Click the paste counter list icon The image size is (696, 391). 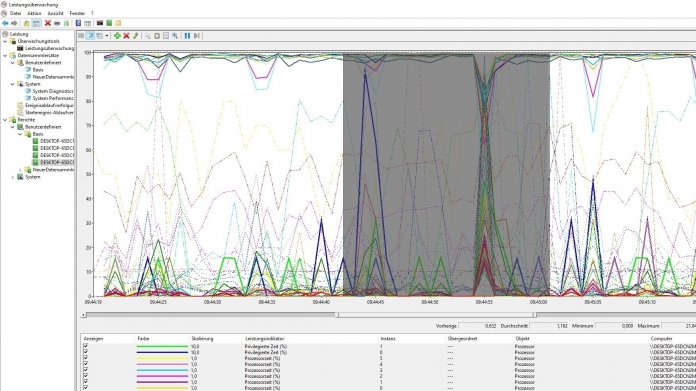pos(157,36)
